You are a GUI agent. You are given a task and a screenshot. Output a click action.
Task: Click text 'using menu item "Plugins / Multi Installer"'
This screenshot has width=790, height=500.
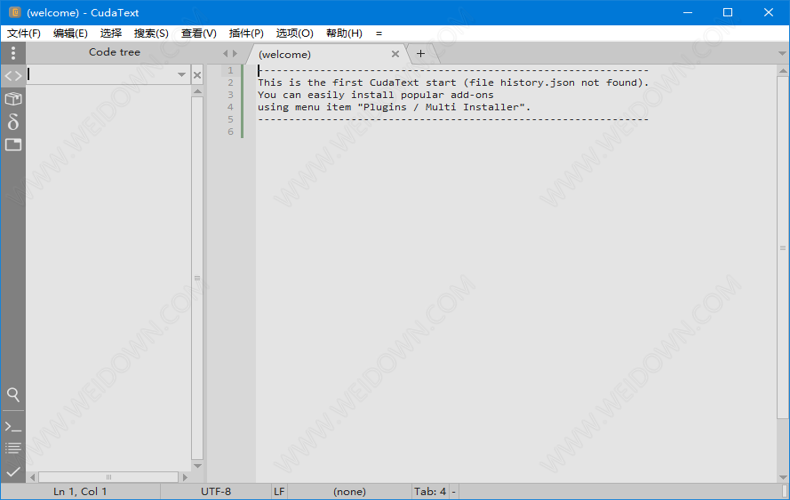(x=392, y=107)
